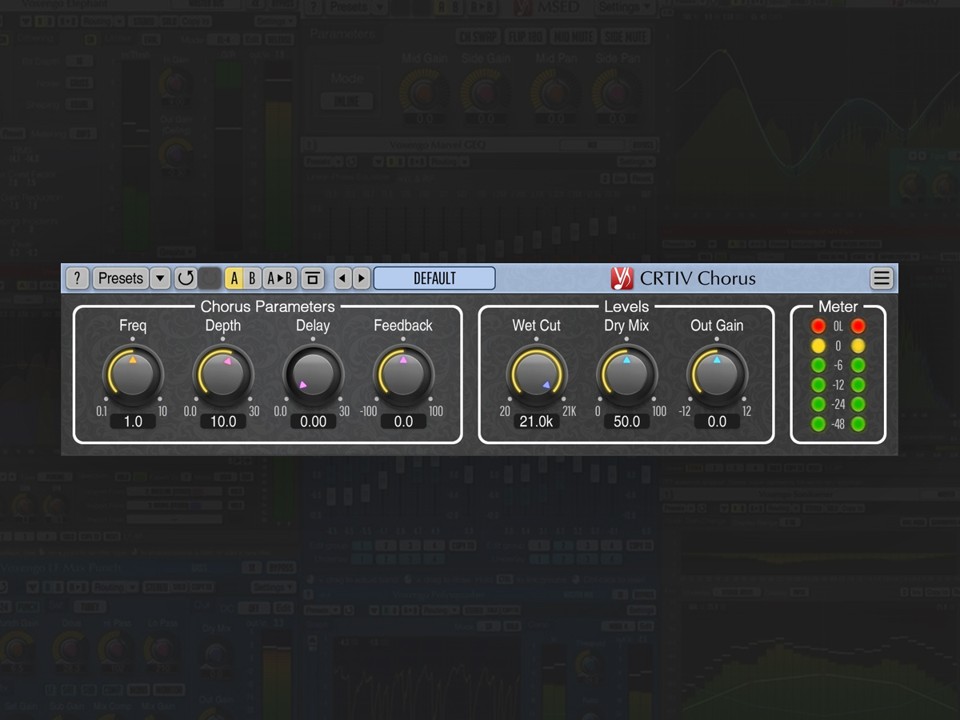
Task: Click the greyed-out redo button
Action: pyautogui.click(x=209, y=279)
